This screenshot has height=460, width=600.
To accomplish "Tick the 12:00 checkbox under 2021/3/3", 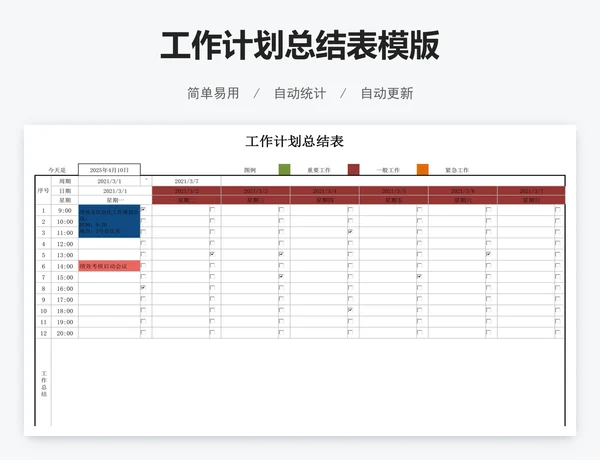I will point(282,243).
